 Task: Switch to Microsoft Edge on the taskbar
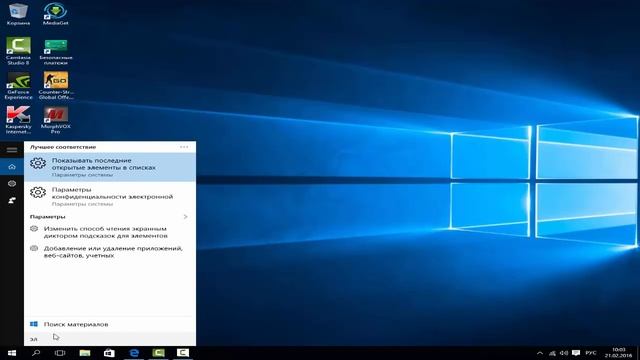134,353
